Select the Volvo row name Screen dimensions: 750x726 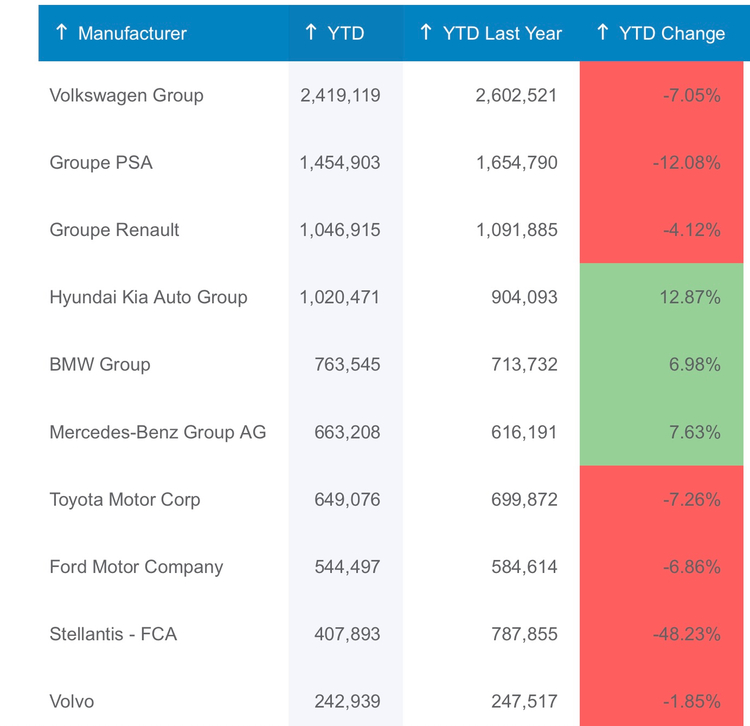[x=72, y=702]
